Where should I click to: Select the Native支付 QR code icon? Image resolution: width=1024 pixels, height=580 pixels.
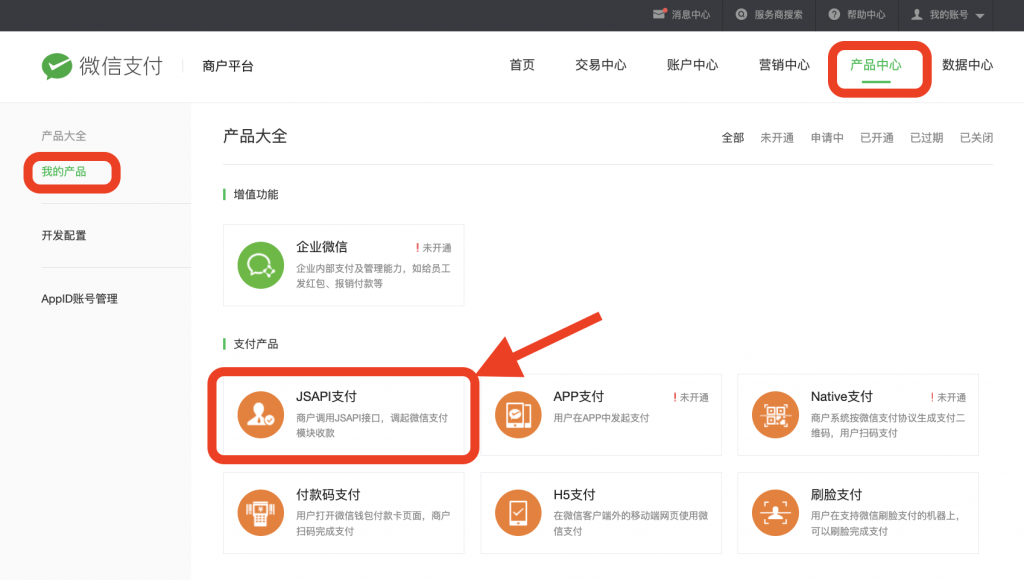775,413
